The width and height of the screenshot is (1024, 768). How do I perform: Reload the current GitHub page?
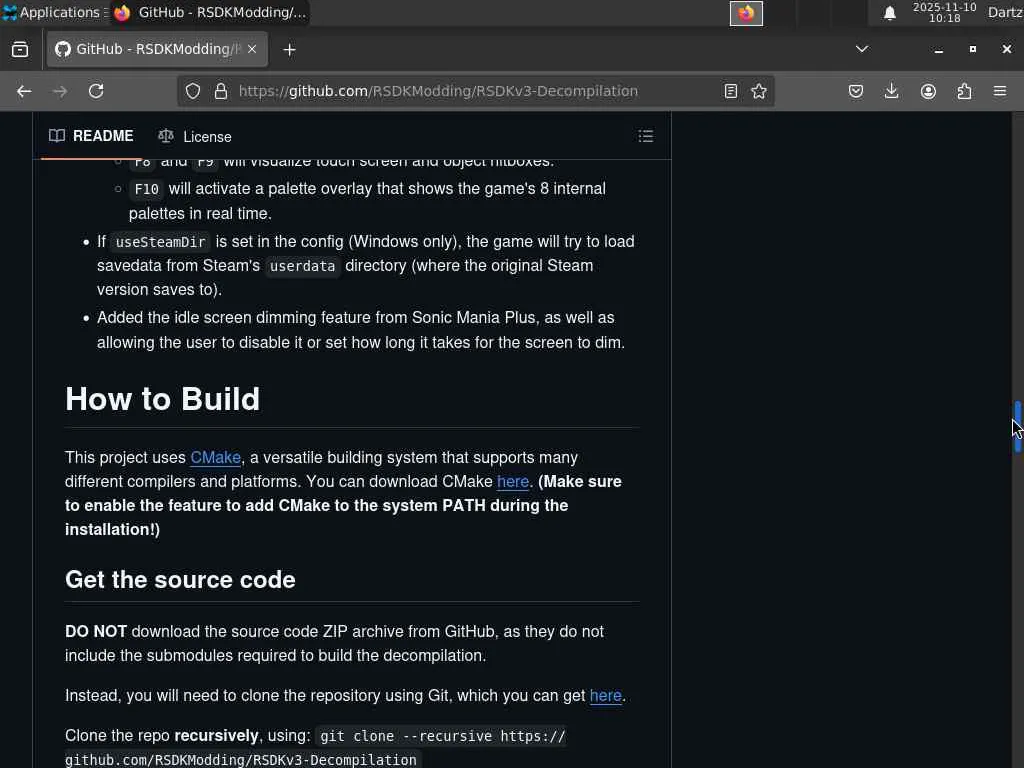96,91
